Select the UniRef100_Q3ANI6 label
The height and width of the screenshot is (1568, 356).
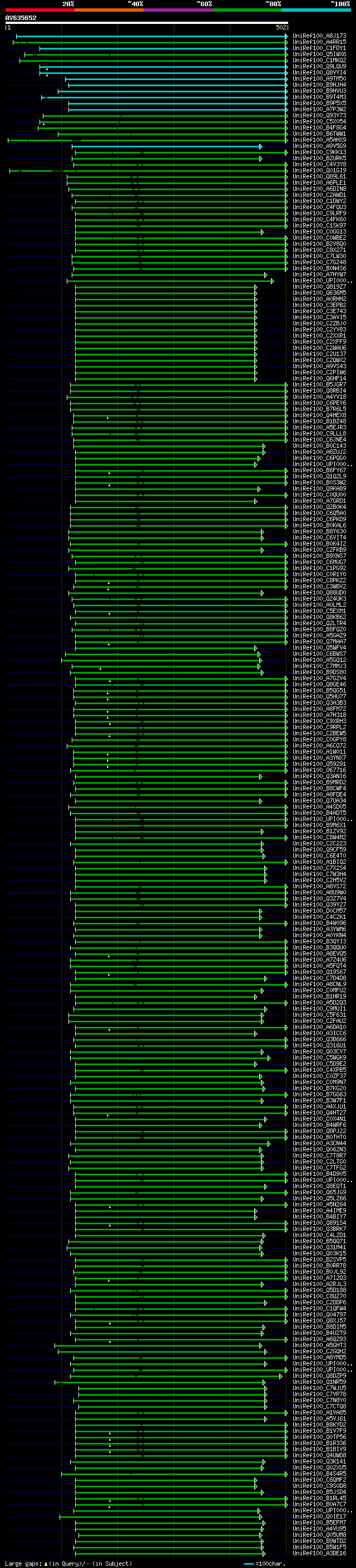pos(319,776)
